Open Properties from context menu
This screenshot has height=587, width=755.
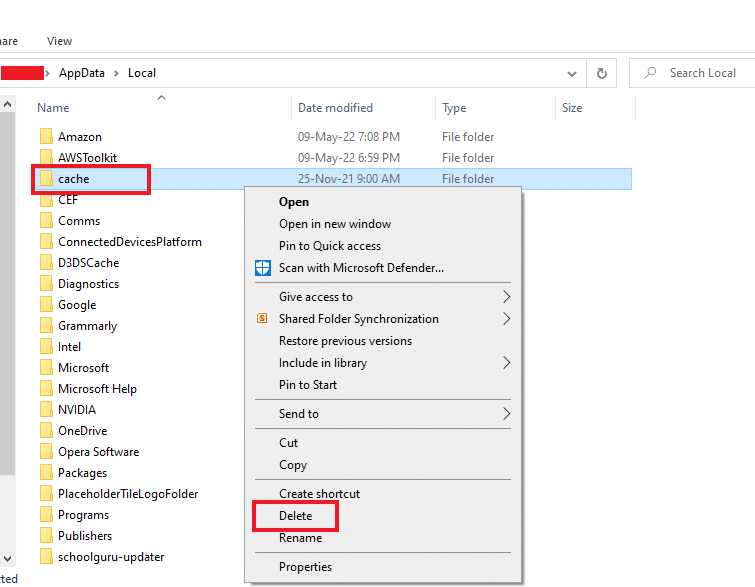pyautogui.click(x=305, y=567)
